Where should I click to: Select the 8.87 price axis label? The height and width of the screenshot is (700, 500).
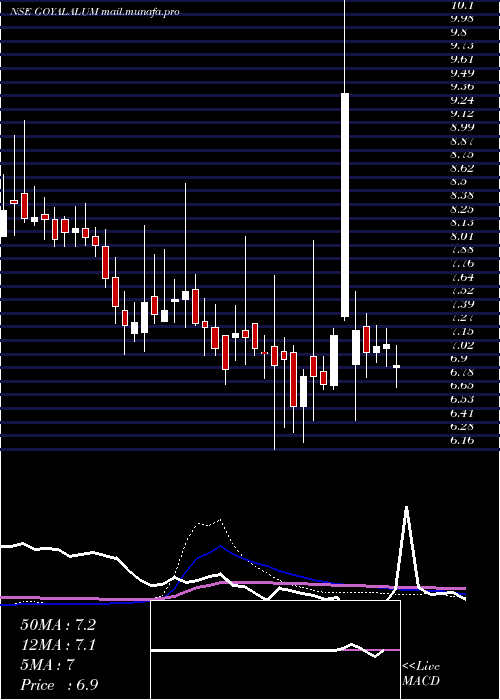[462, 142]
